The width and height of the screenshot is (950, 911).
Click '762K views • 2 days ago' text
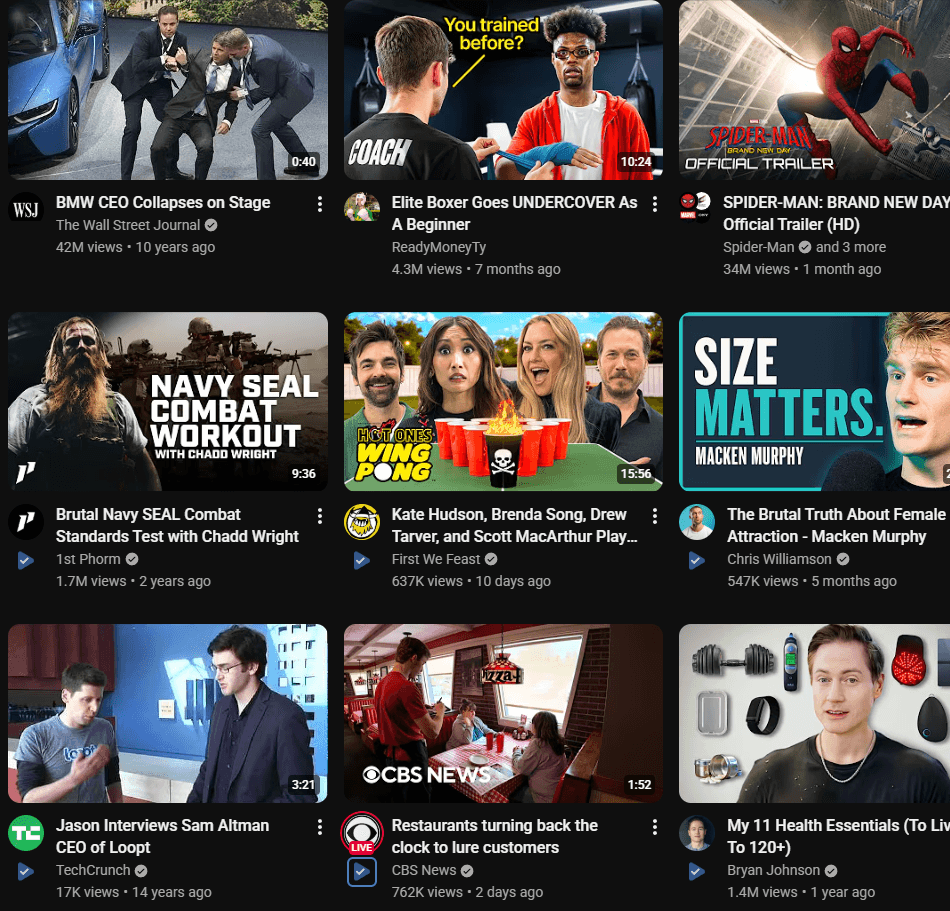467,892
